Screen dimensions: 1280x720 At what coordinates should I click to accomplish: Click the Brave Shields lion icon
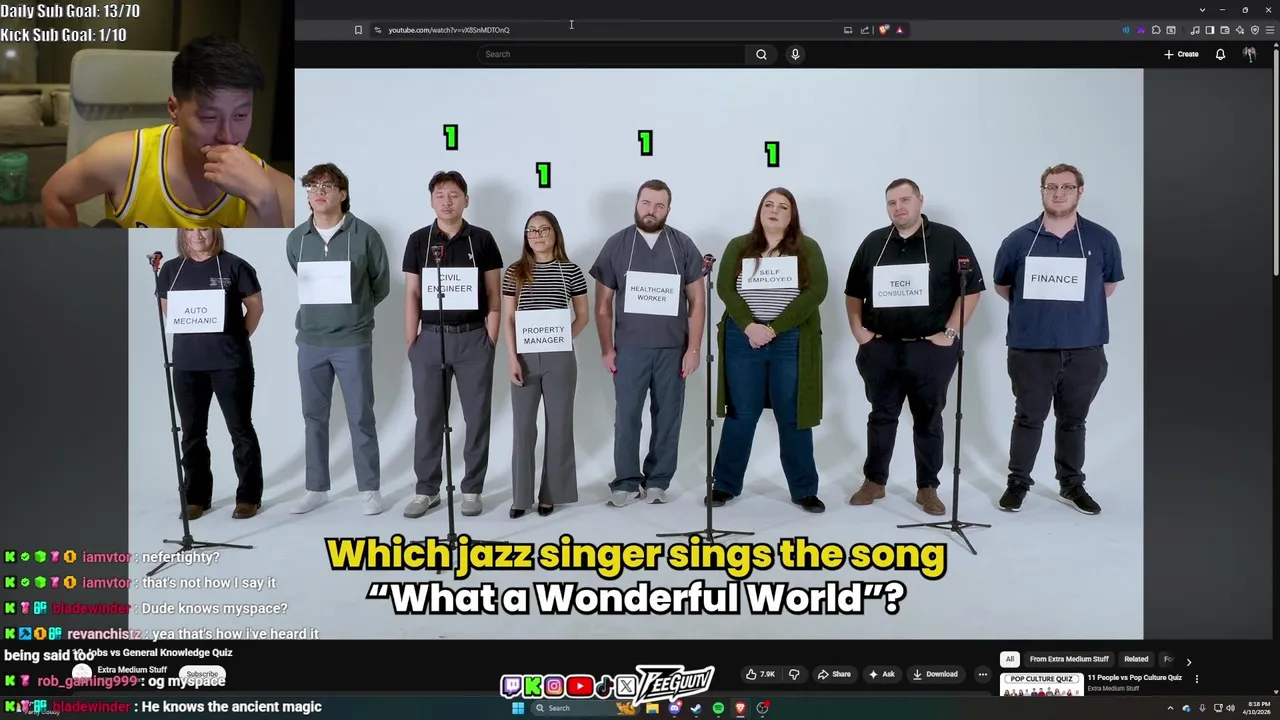point(884,30)
